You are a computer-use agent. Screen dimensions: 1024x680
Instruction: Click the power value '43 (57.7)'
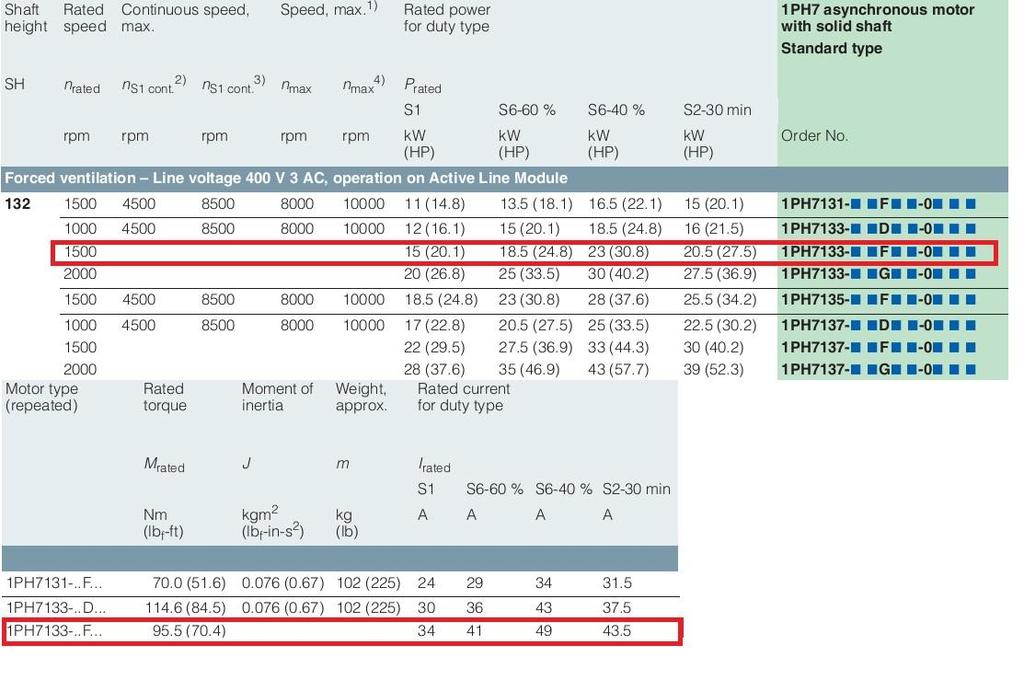point(618,370)
